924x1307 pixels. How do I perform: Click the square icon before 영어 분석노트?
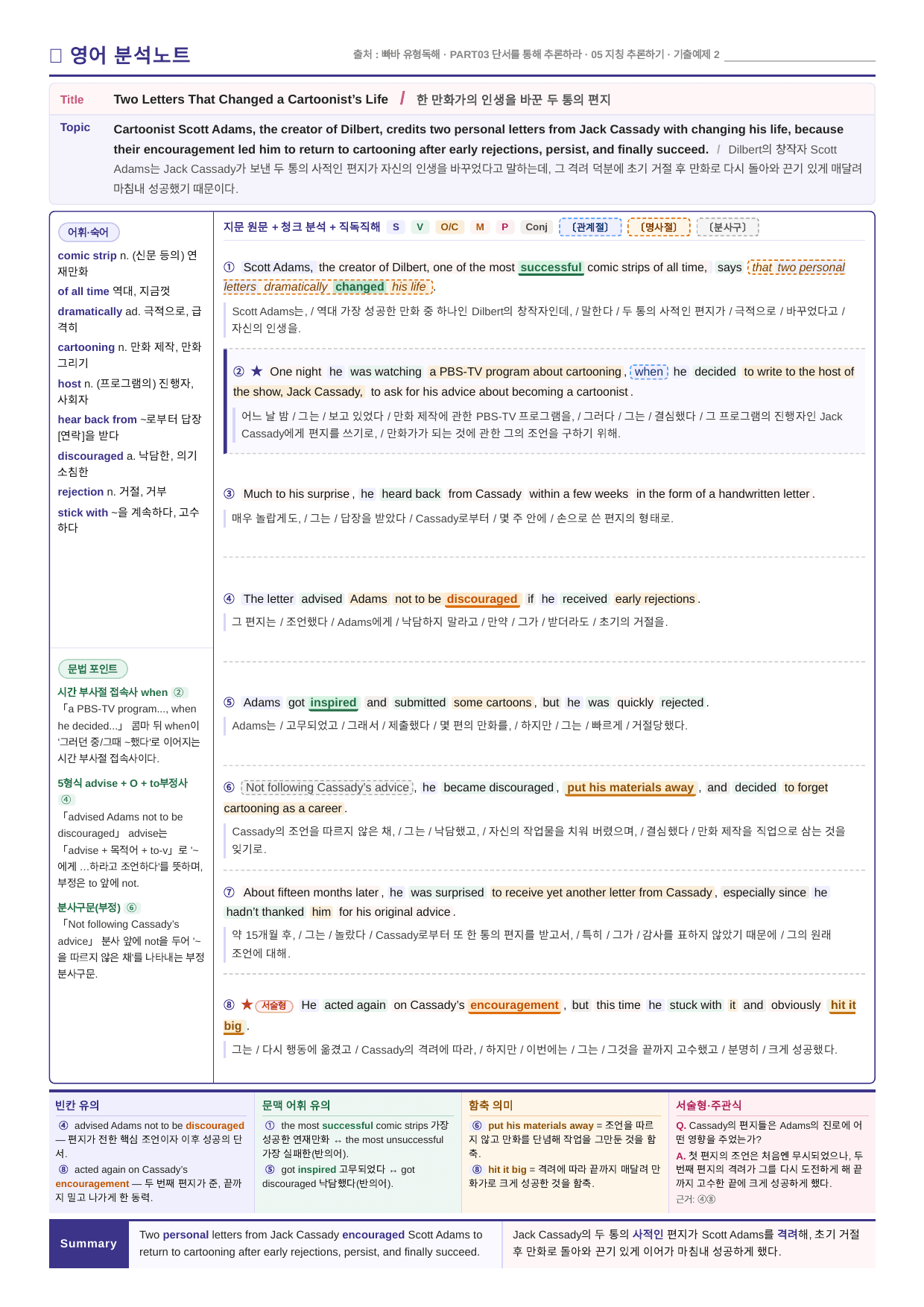click(x=55, y=55)
